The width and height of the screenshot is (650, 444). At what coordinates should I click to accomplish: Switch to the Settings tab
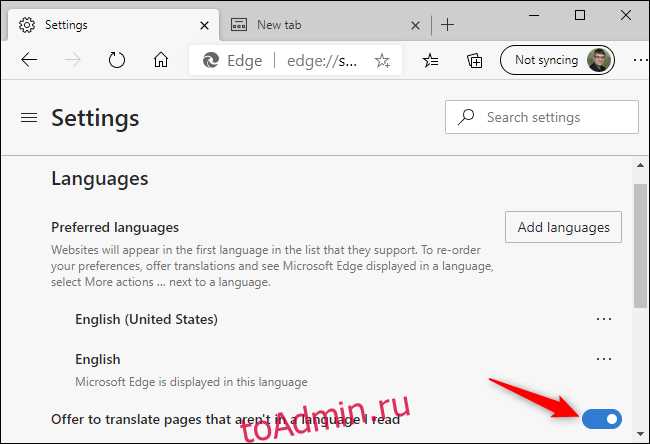(112, 25)
